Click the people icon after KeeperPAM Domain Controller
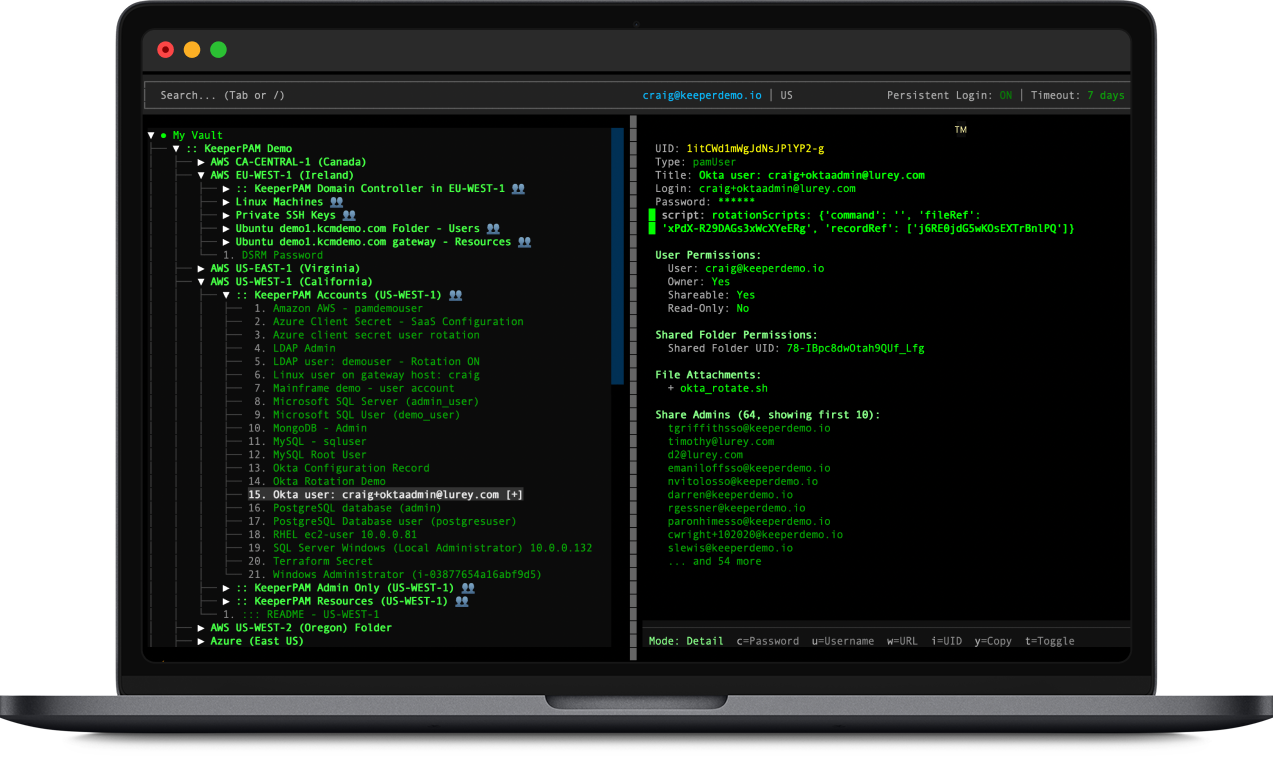The height and width of the screenshot is (757, 1273). (517, 189)
